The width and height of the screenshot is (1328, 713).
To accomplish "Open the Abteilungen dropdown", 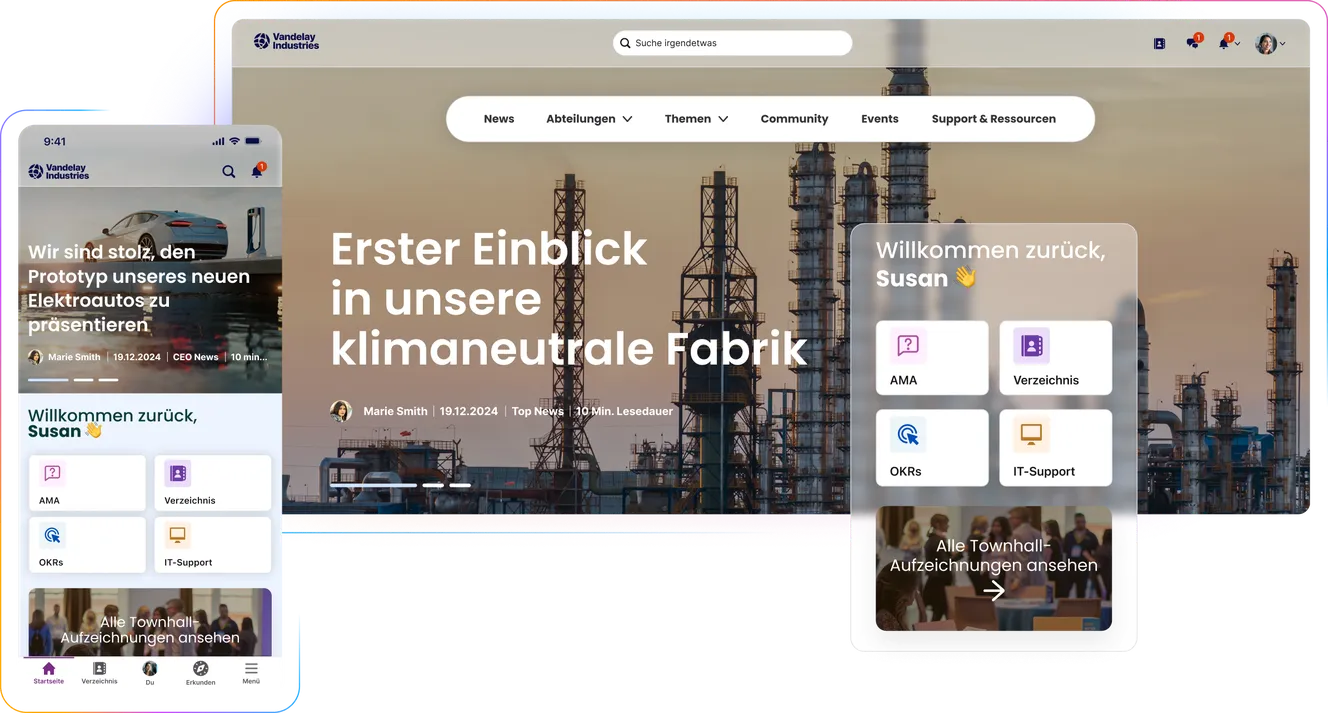I will 589,118.
